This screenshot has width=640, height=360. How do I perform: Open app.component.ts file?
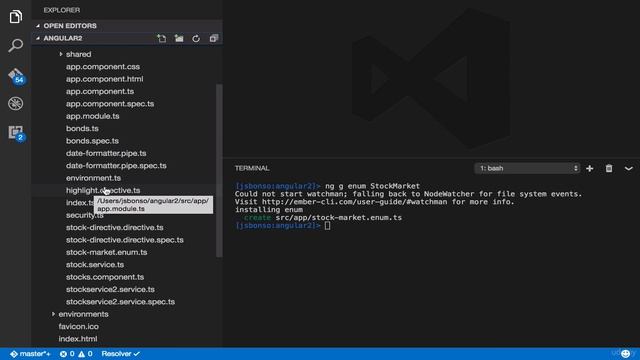(x=100, y=91)
